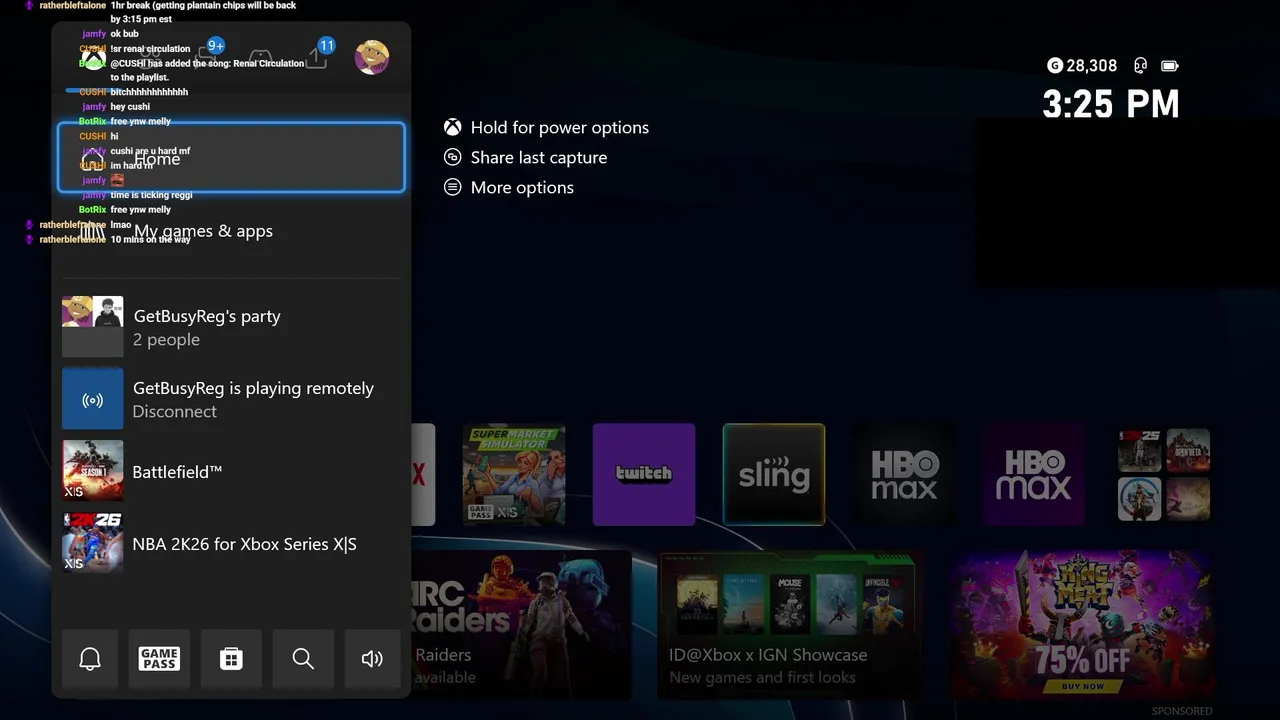Screen dimensions: 1280x720
Task: Click Hold for power options hint
Action: [546, 127]
